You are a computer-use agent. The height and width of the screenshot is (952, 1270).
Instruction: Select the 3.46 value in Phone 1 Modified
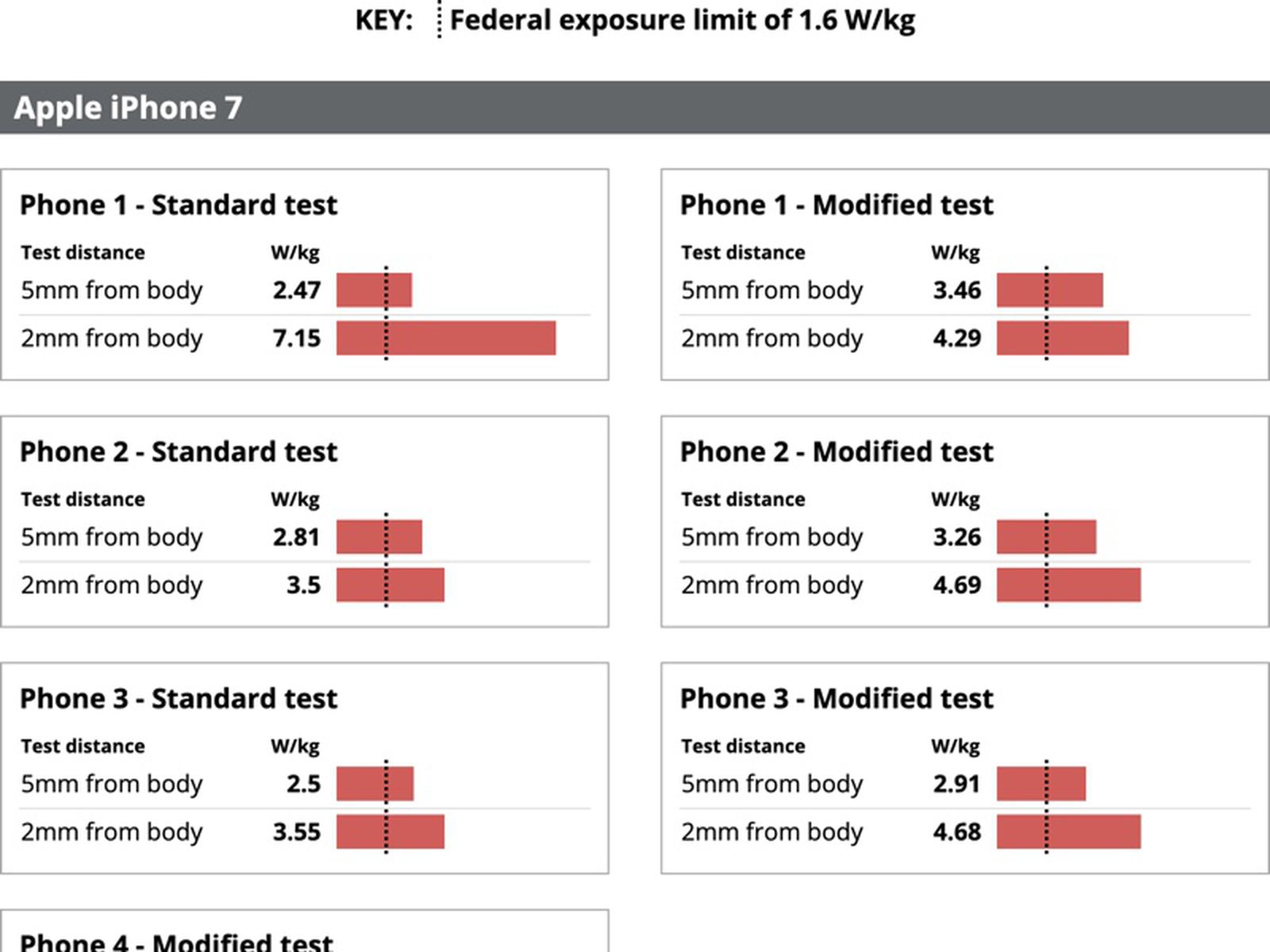click(x=957, y=290)
